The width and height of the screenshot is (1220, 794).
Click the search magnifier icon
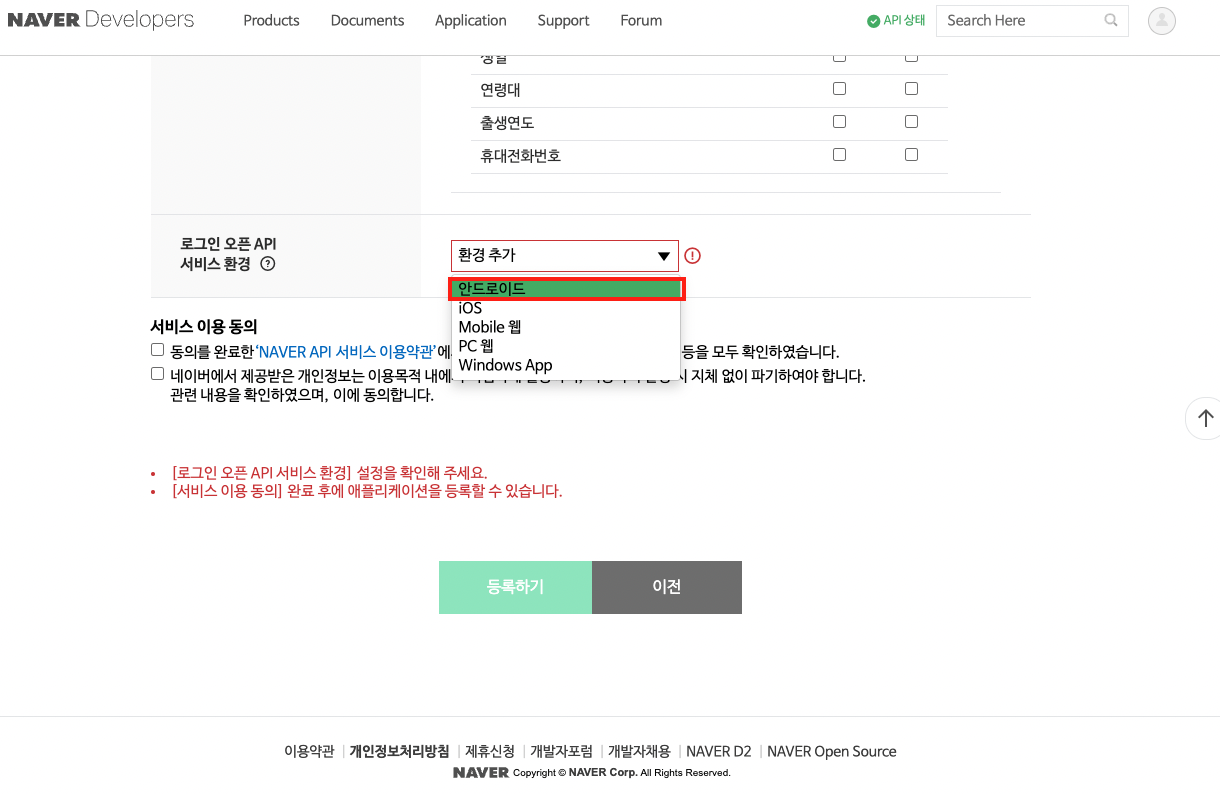[1111, 20]
